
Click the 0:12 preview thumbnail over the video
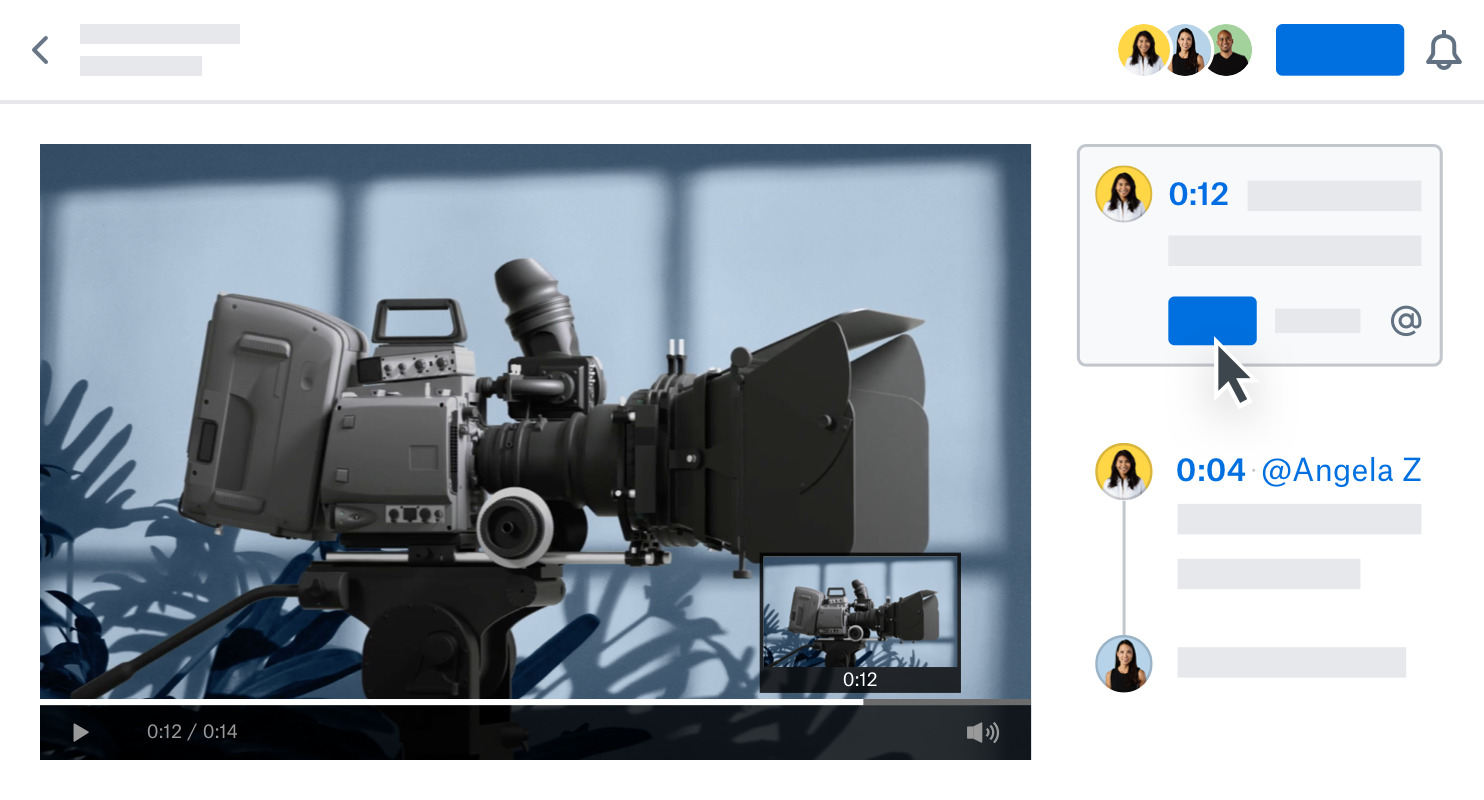pos(860,612)
